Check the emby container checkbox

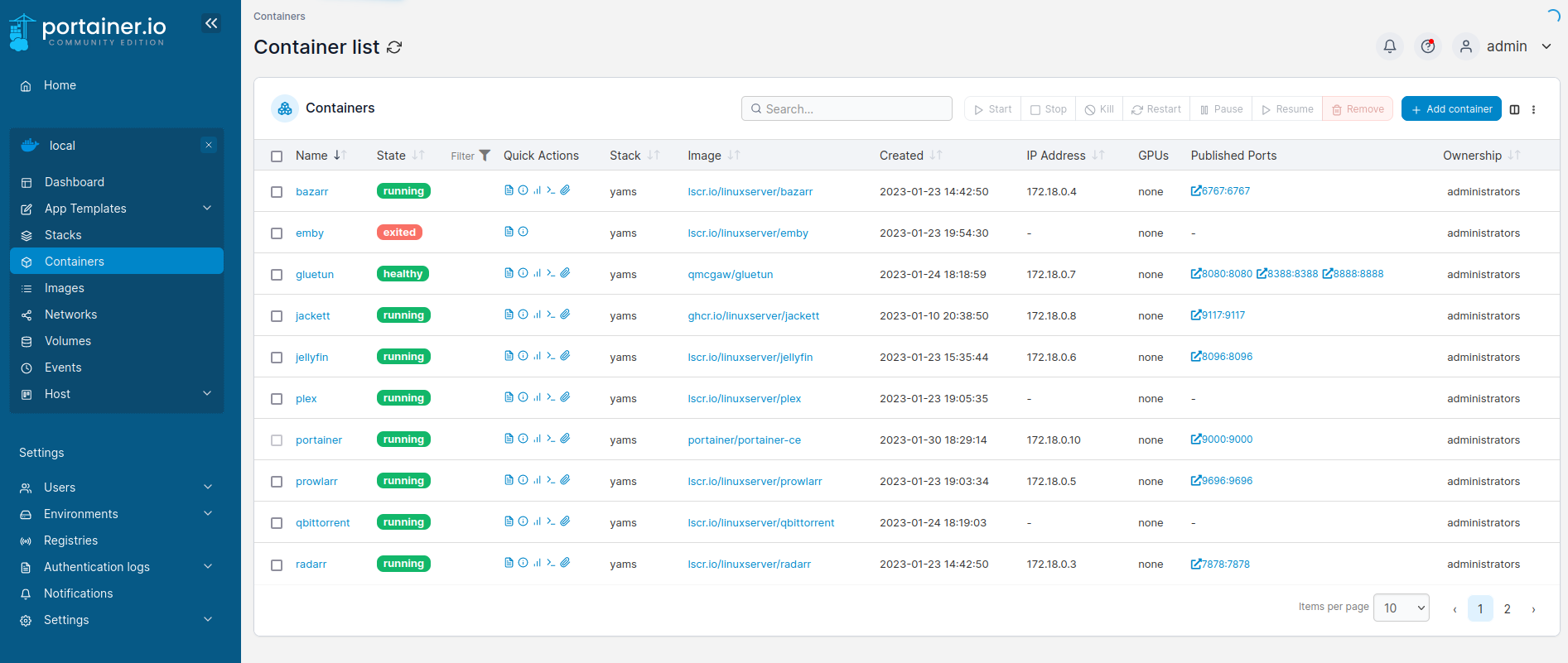coord(277,233)
